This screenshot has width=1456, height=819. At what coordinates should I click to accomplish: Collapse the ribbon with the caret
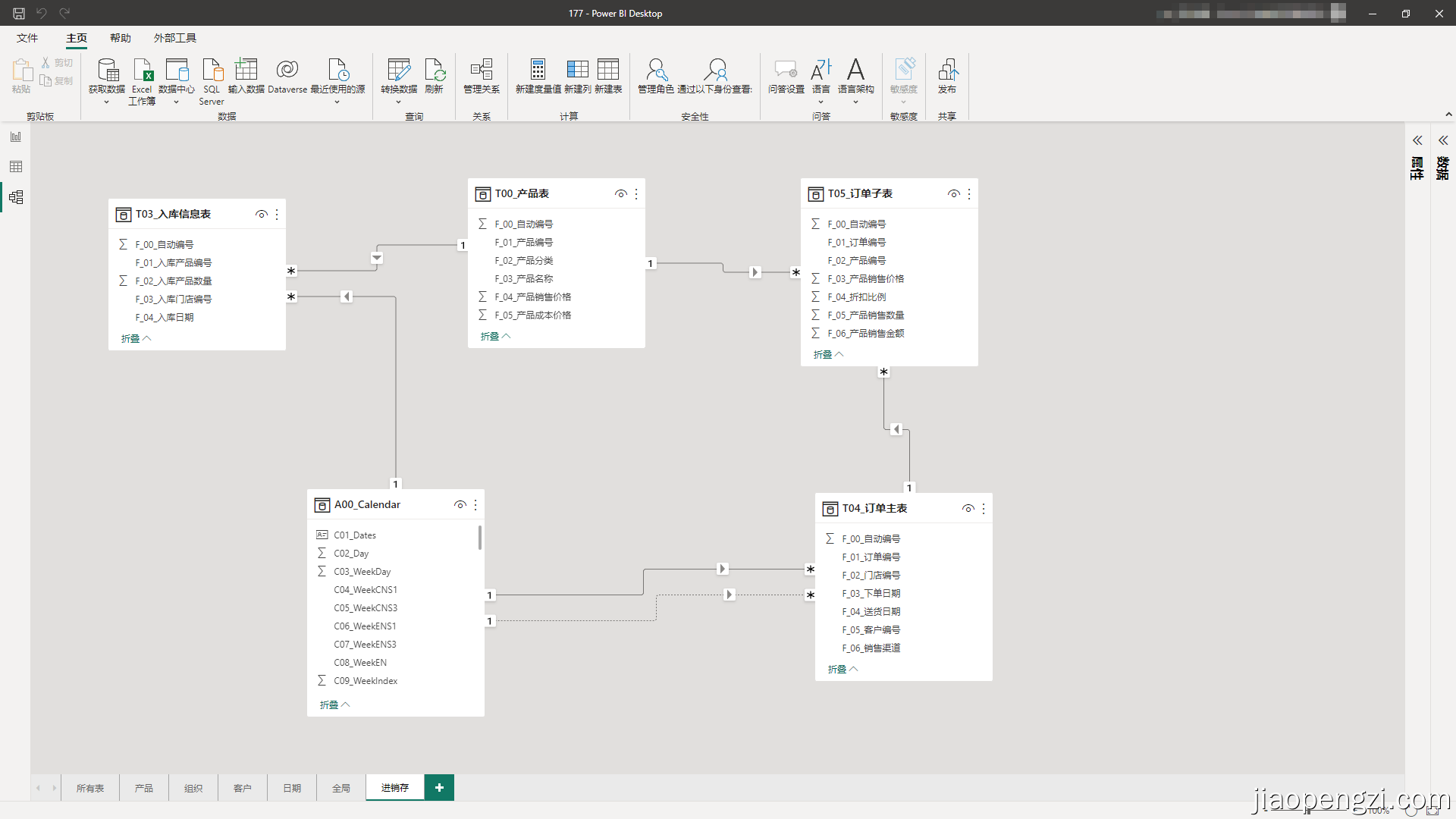pos(1448,115)
